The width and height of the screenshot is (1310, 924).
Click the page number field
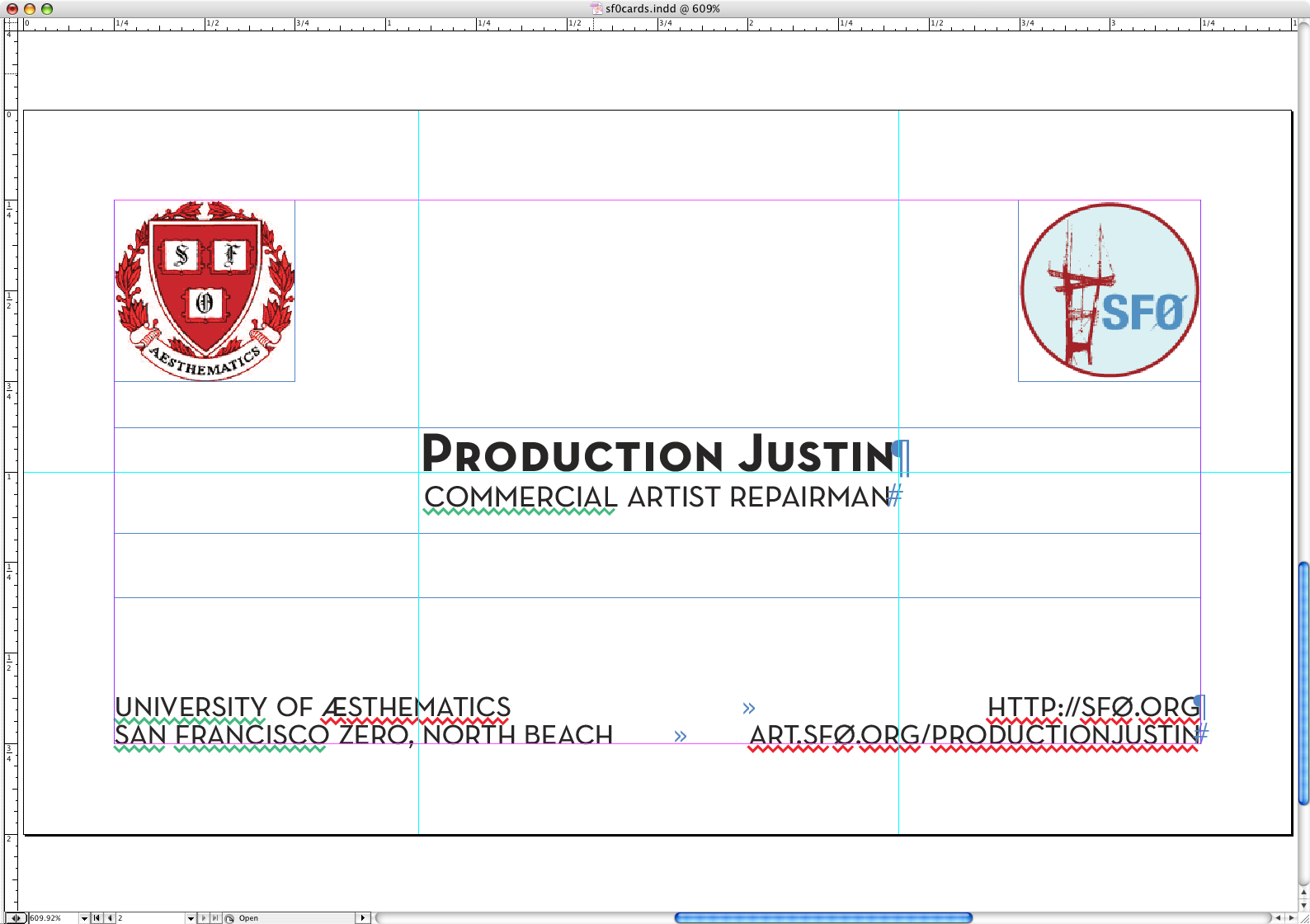(151, 918)
